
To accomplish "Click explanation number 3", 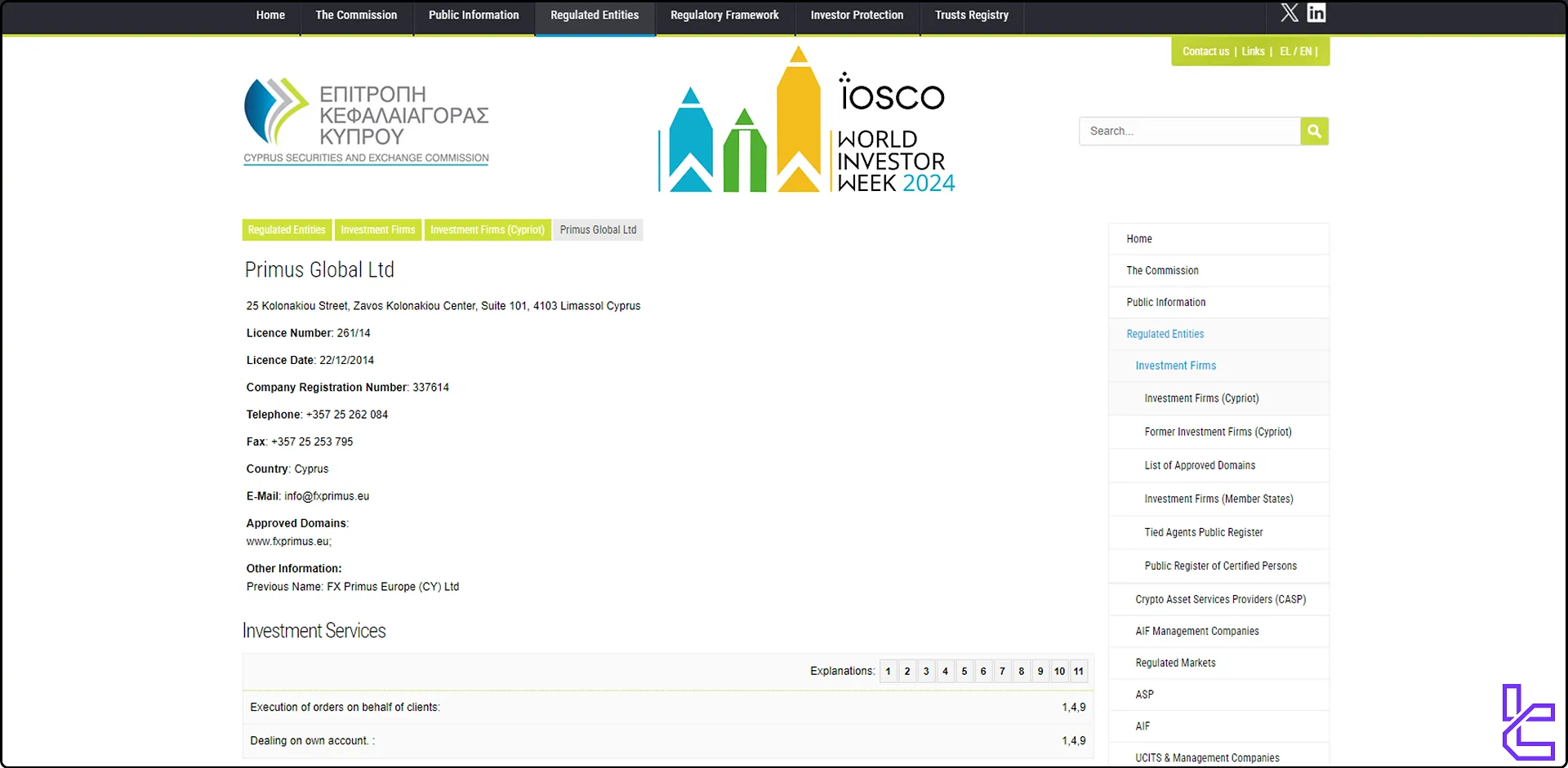I will pyautogui.click(x=926, y=672).
